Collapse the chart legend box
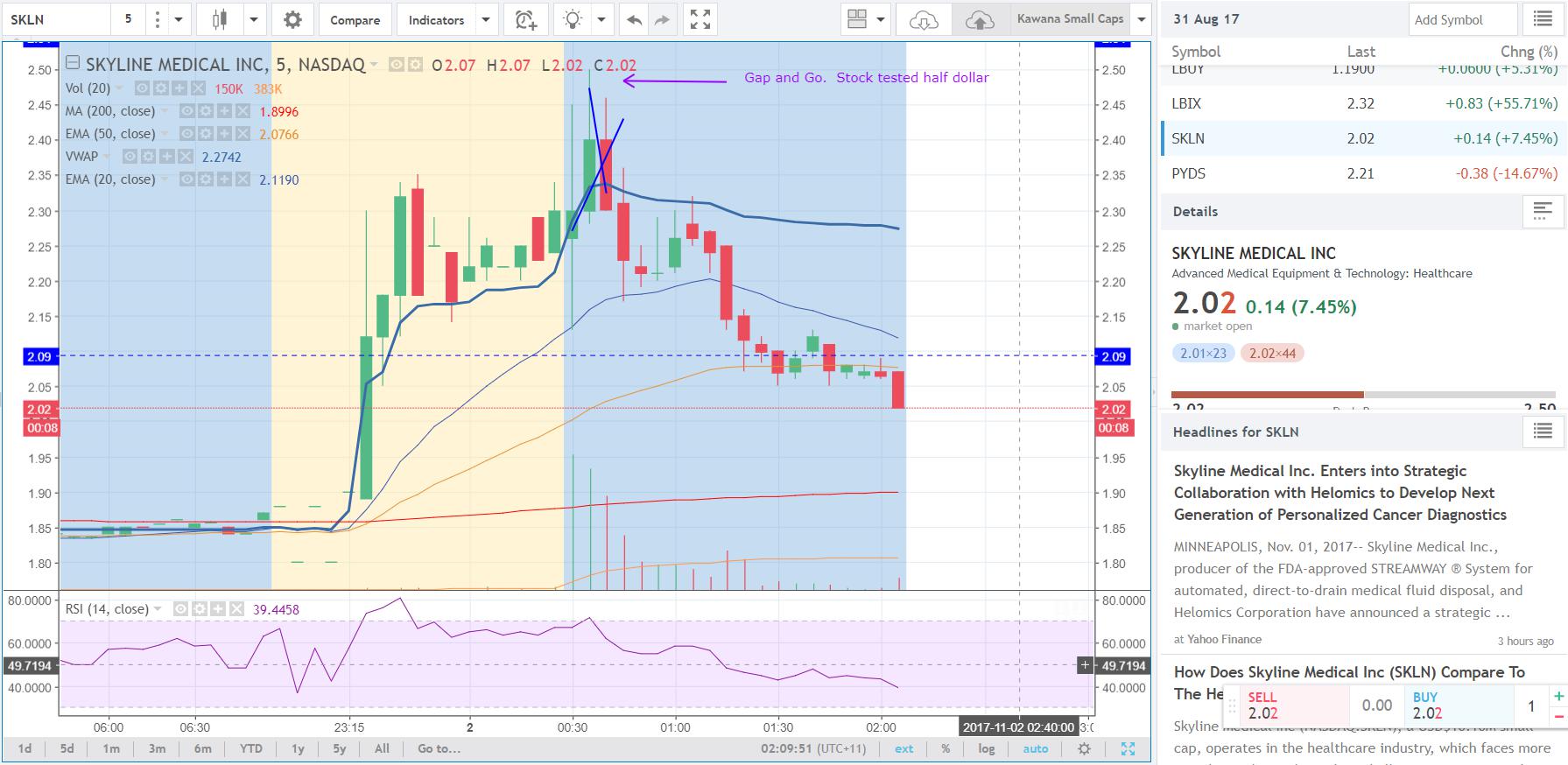This screenshot has width=1568, height=765. point(73,63)
